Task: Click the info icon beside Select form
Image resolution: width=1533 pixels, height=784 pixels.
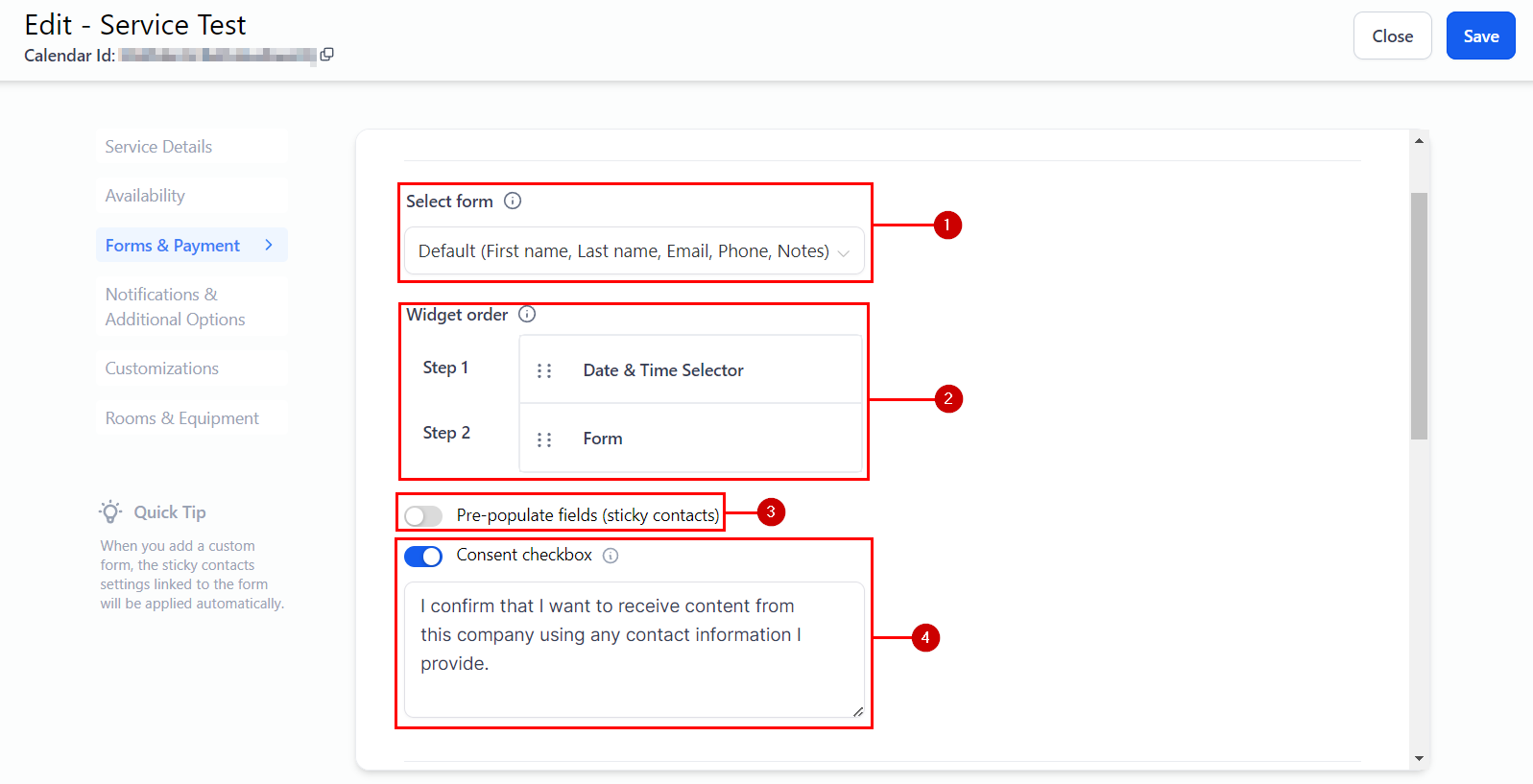Action: coord(513,201)
